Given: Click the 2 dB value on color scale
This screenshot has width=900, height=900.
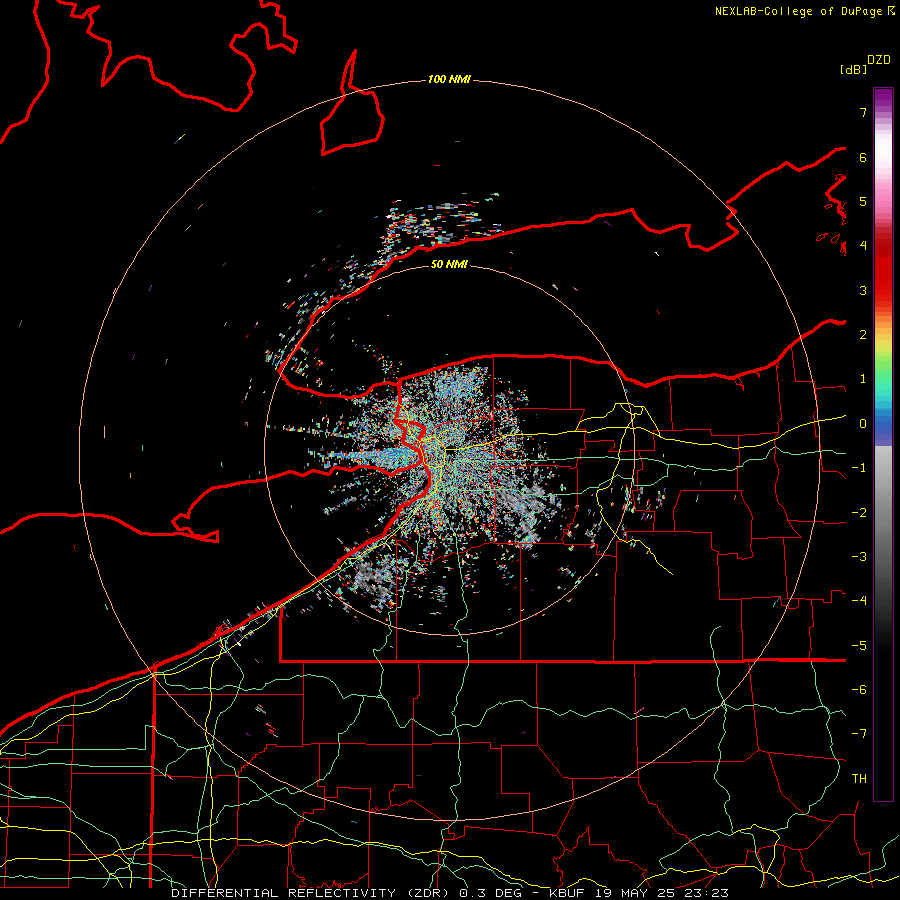Looking at the screenshot, I should (x=863, y=335).
